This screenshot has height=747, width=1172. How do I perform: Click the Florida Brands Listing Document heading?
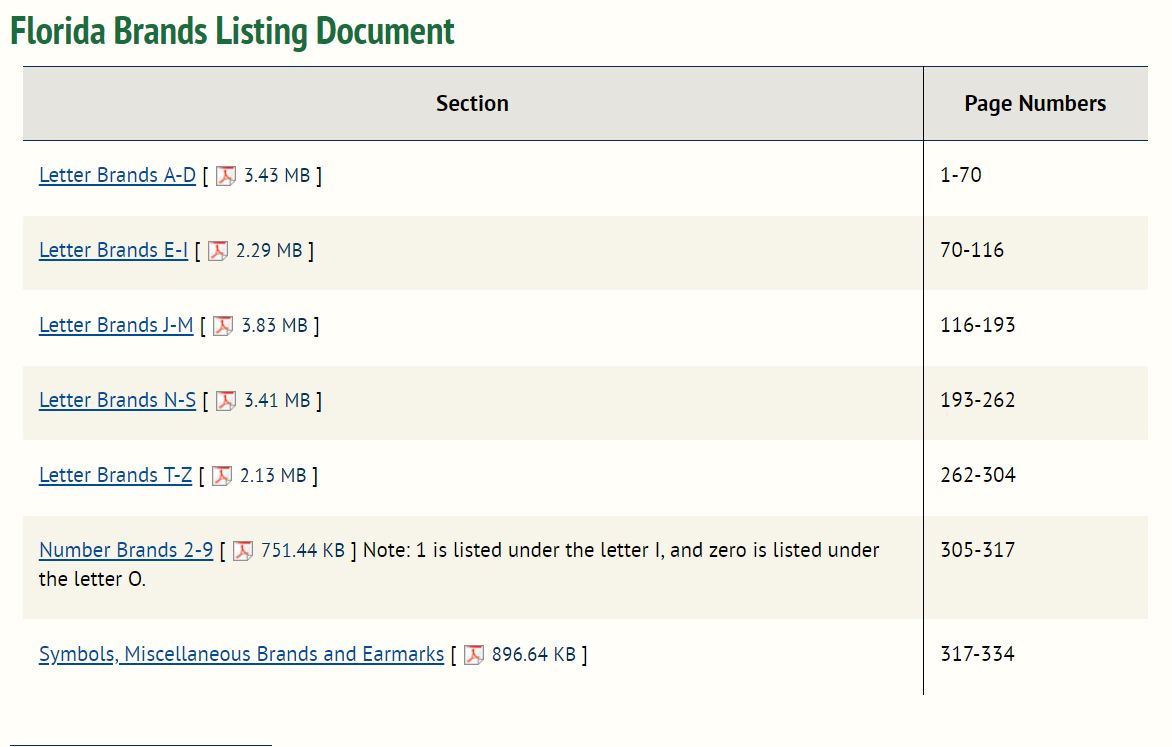[x=232, y=31]
